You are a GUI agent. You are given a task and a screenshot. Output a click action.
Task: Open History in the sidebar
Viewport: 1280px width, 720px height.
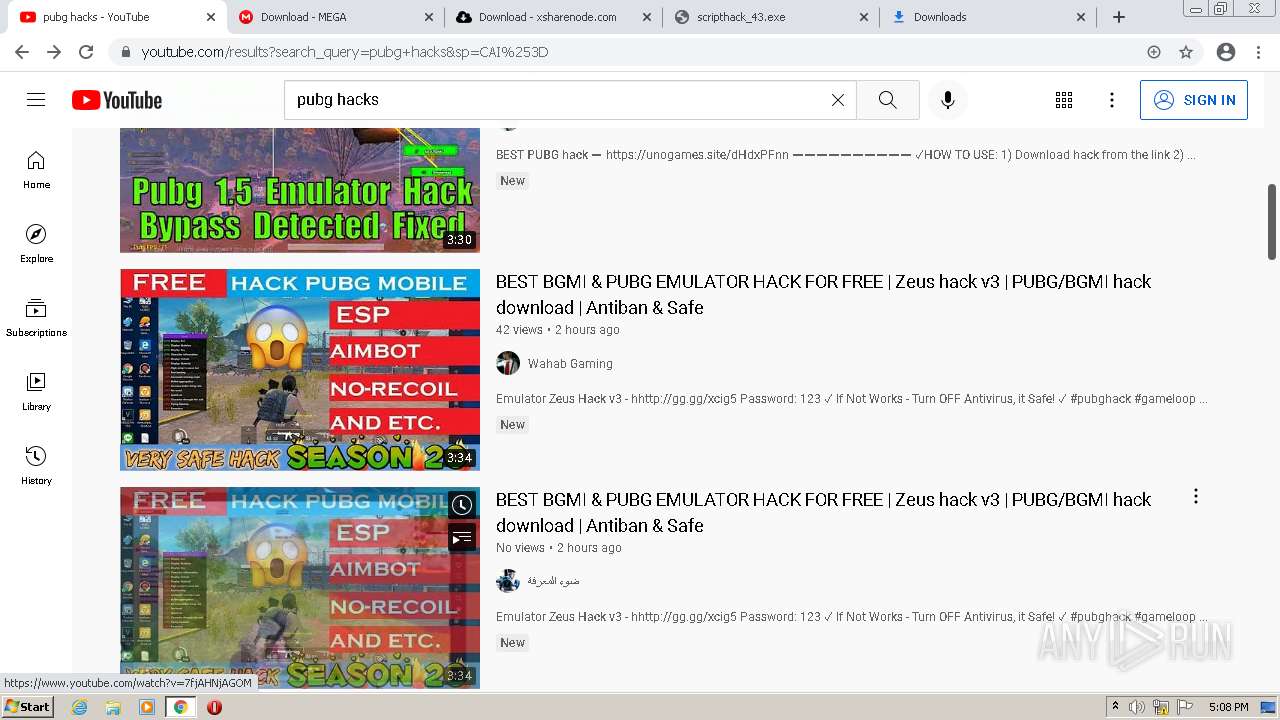click(36, 466)
